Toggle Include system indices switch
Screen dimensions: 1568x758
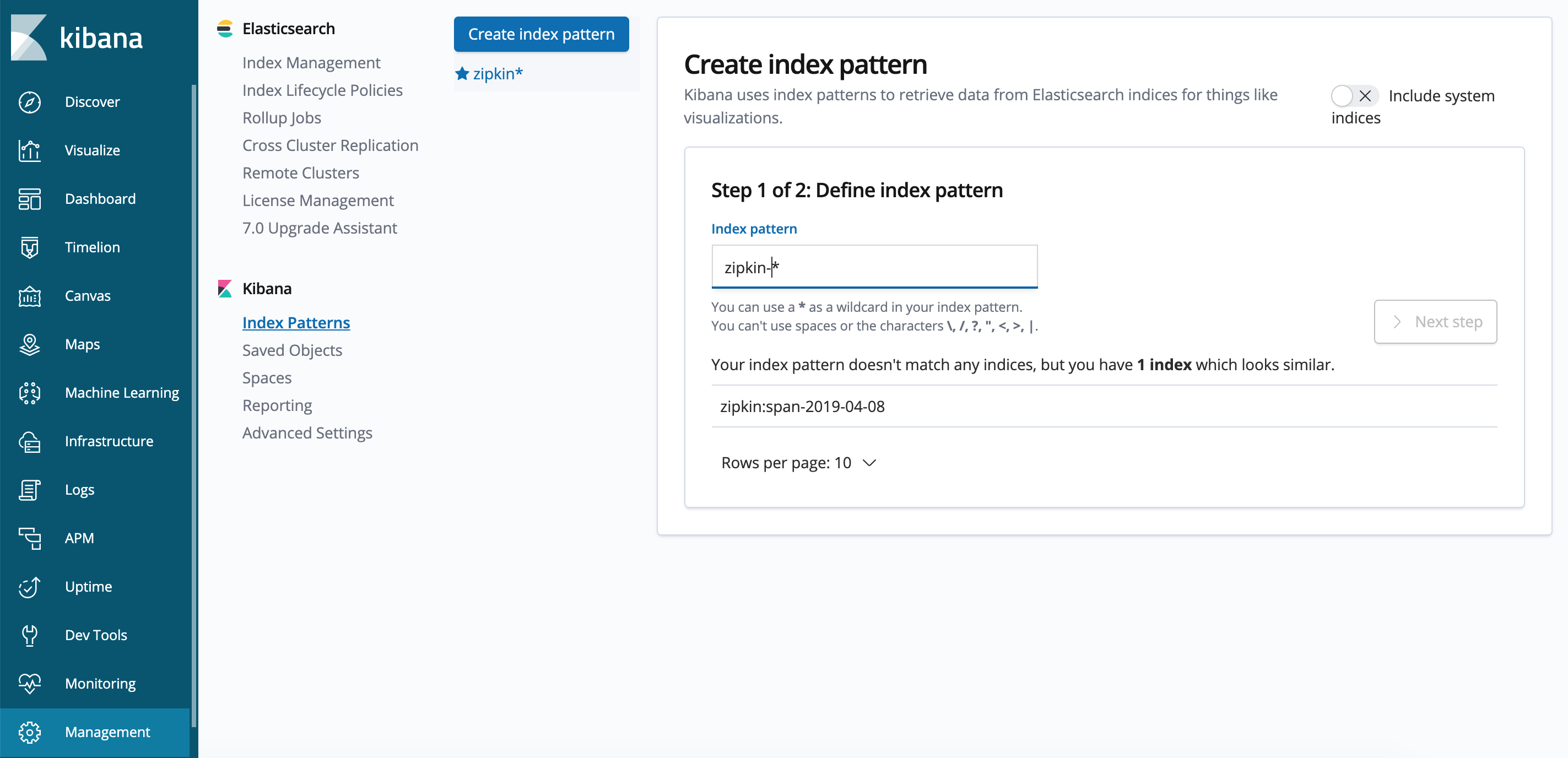(1354, 96)
